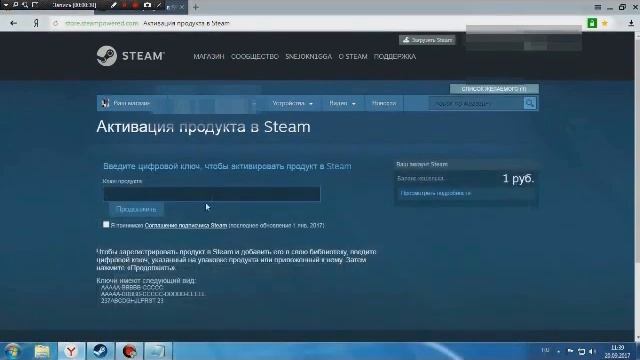Expand the recorder toolbar dropdown arrow

[x=6, y=5]
